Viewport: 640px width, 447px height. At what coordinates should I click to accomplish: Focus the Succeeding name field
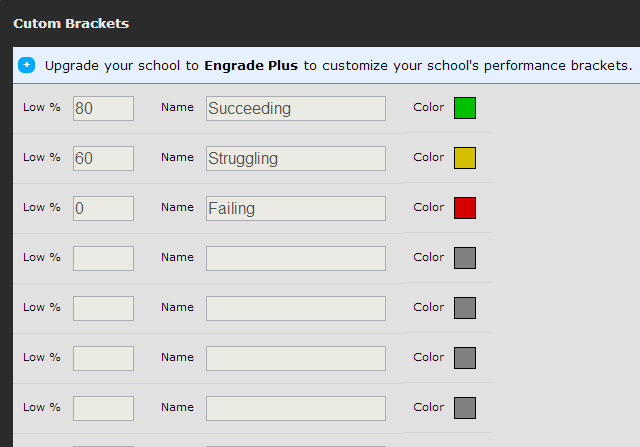click(x=296, y=109)
